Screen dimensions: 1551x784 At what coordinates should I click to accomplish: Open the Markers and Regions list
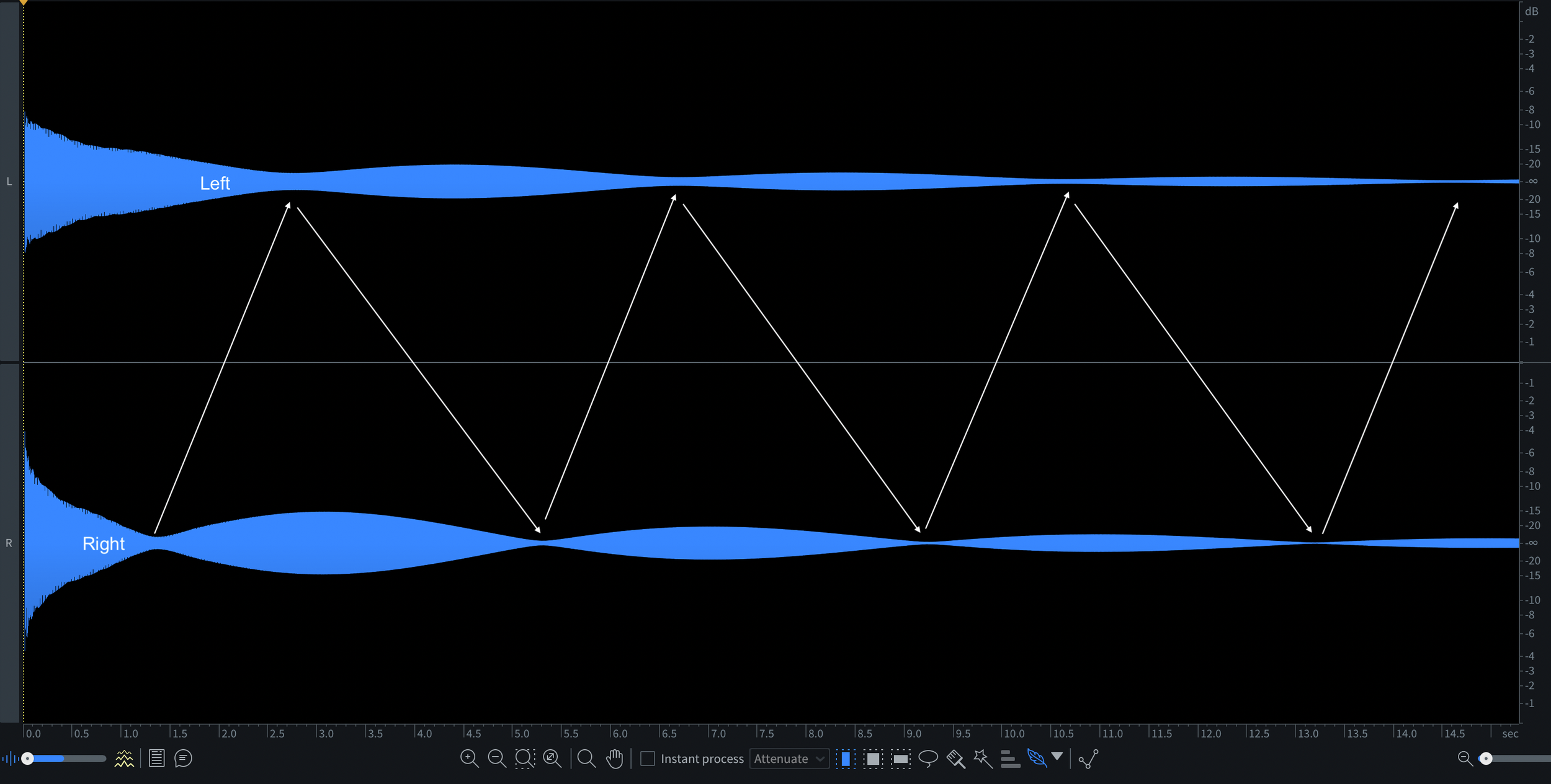click(x=156, y=758)
